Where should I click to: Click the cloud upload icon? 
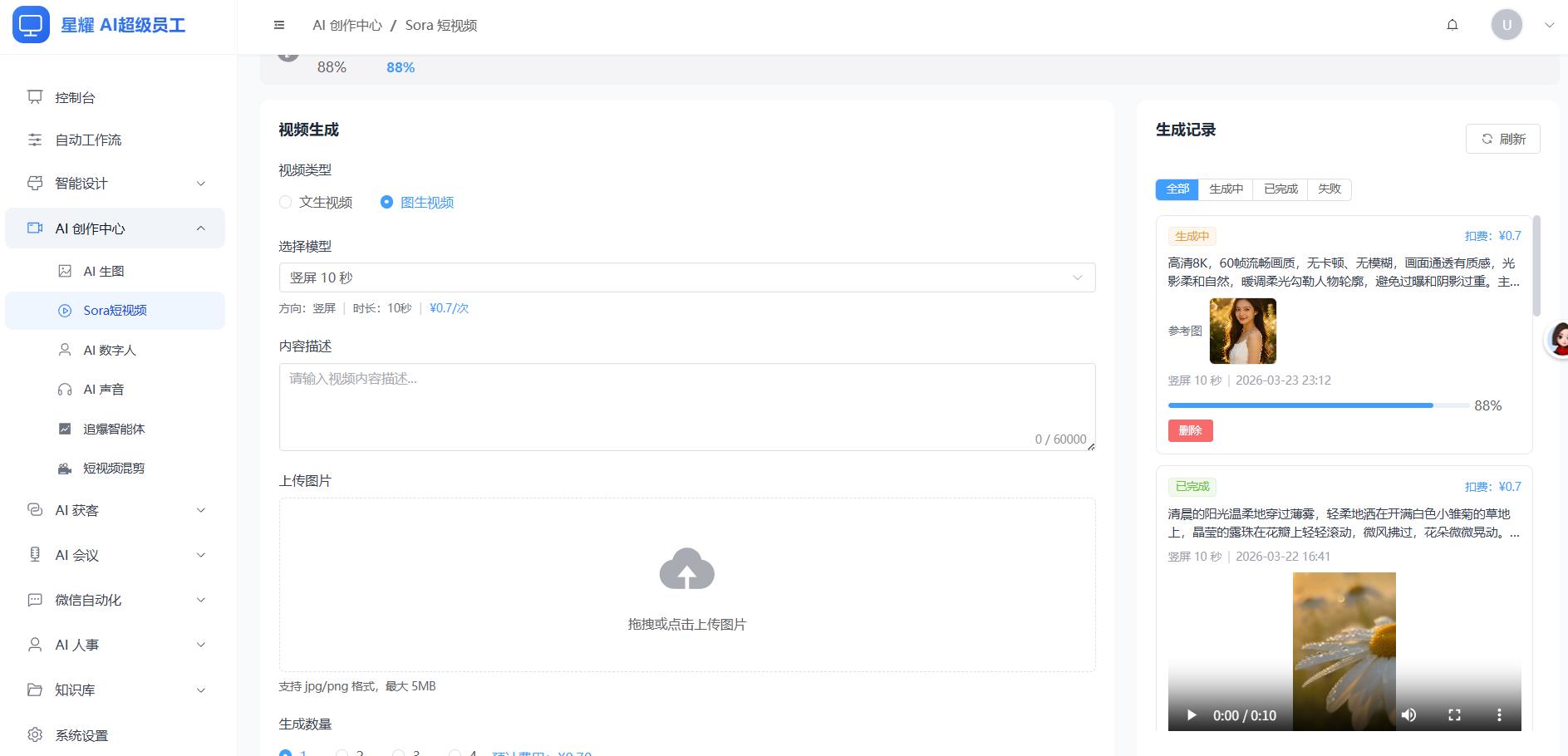[686, 569]
